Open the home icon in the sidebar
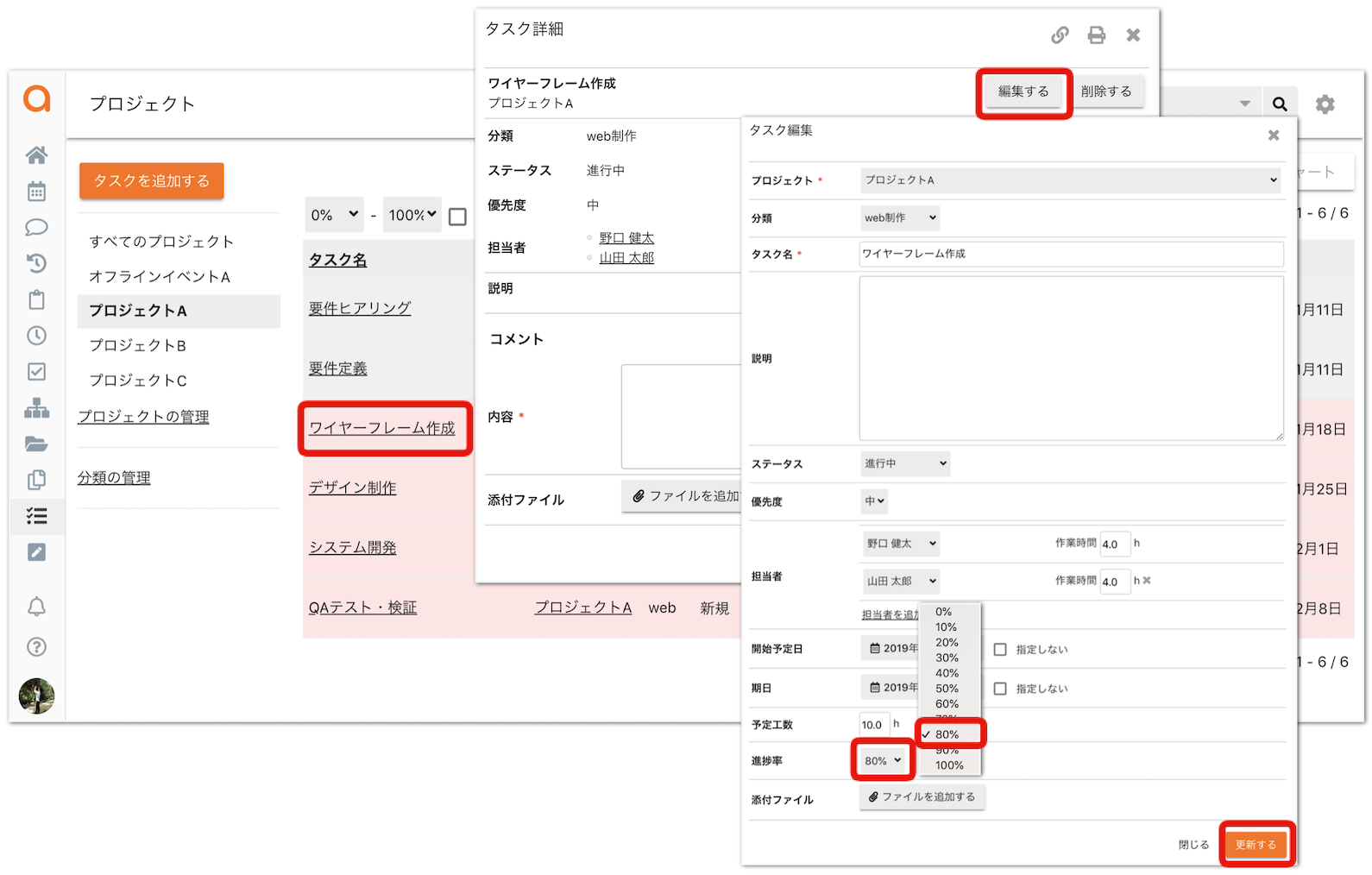The width and height of the screenshot is (1372, 875). pyautogui.click(x=36, y=155)
